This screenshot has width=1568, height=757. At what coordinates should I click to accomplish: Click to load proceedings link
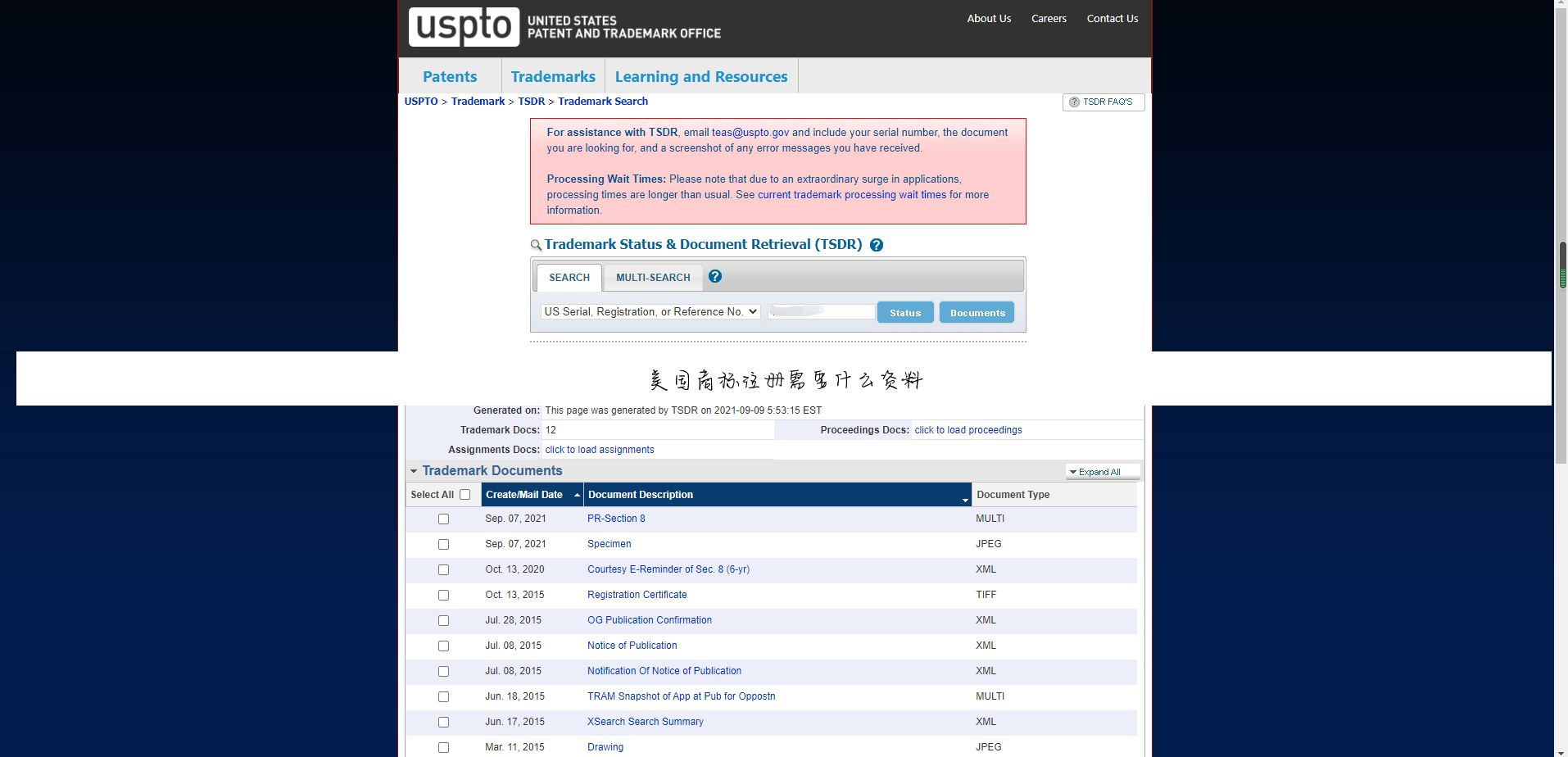968,430
